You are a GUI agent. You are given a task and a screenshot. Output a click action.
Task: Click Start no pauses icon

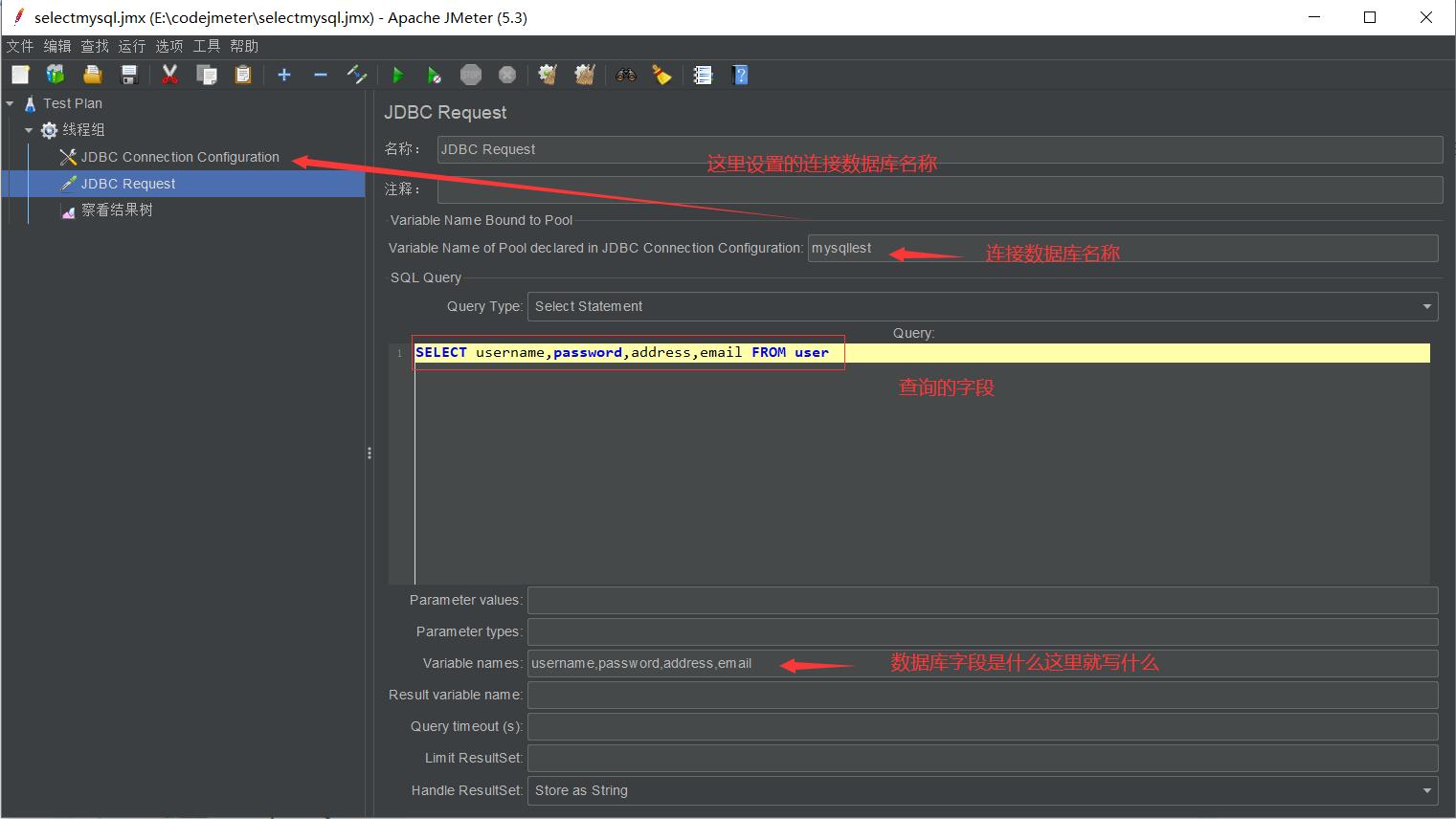435,75
